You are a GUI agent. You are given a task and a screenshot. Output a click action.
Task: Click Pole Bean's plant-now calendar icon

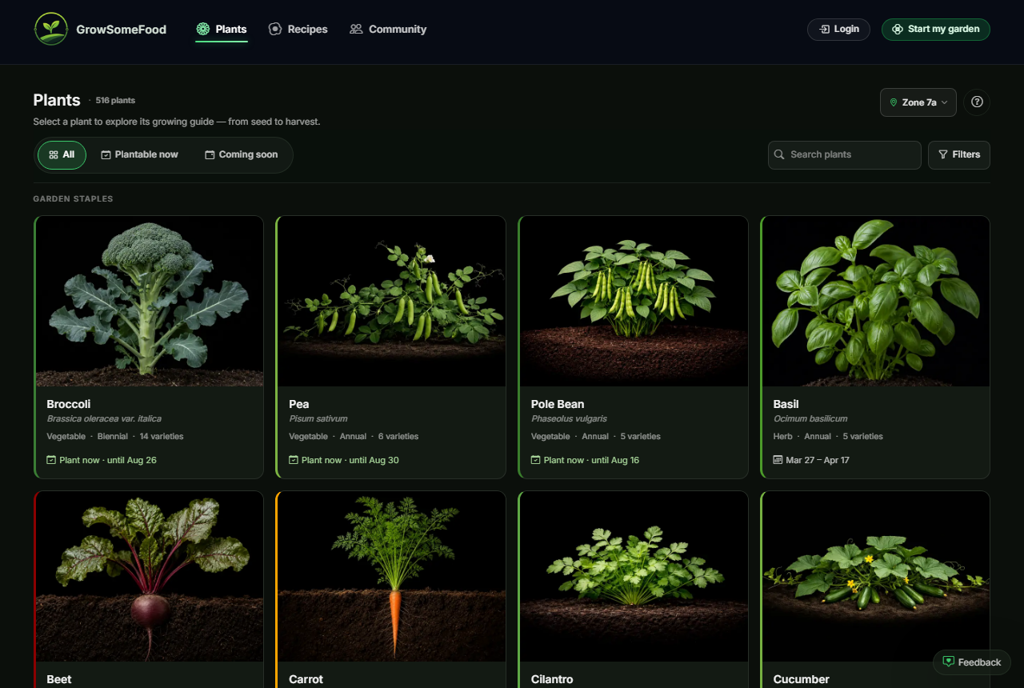[x=536, y=460]
